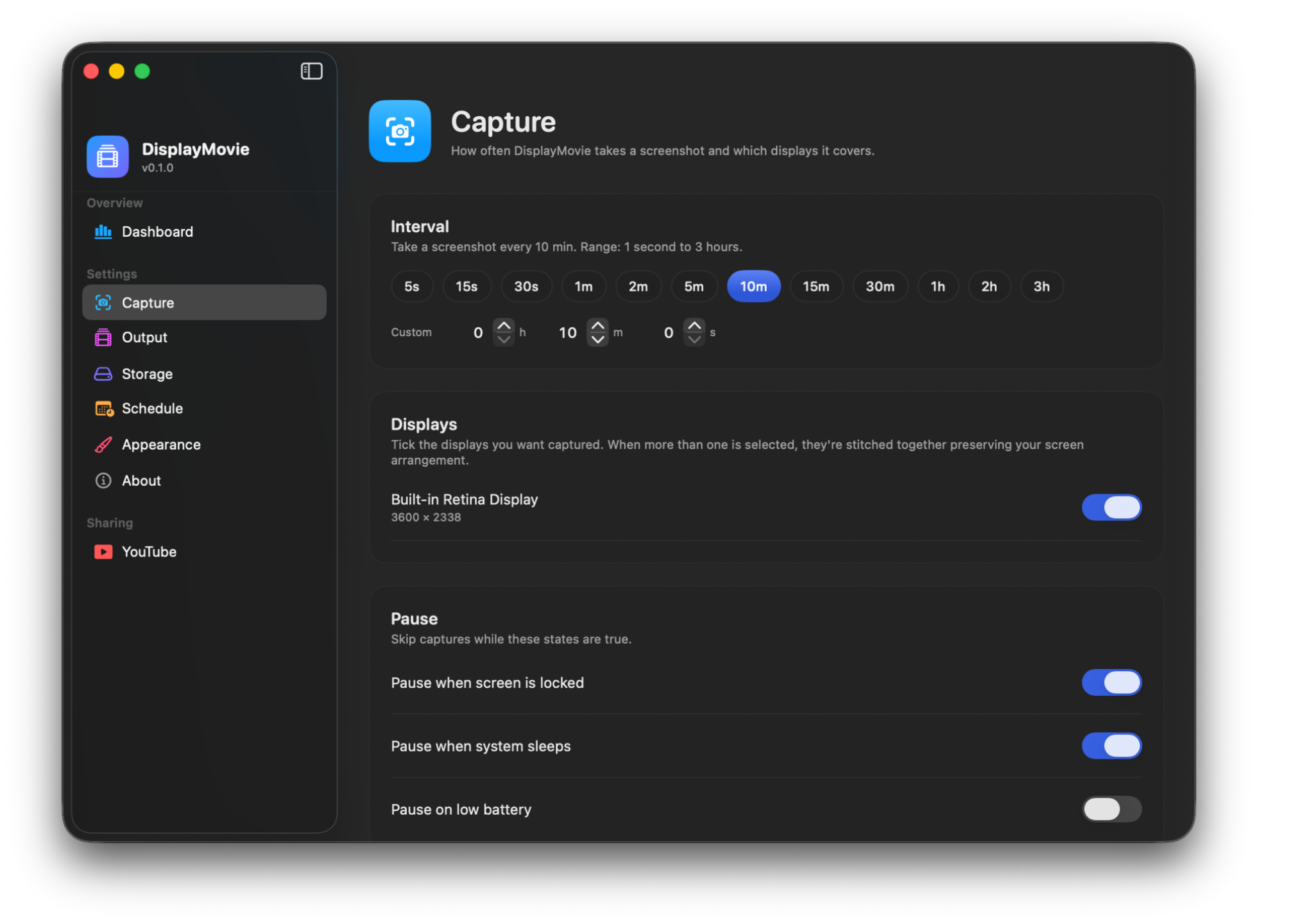Pick the 30m interval preset
Viewport: 1309px width, 924px height.
[x=880, y=286]
